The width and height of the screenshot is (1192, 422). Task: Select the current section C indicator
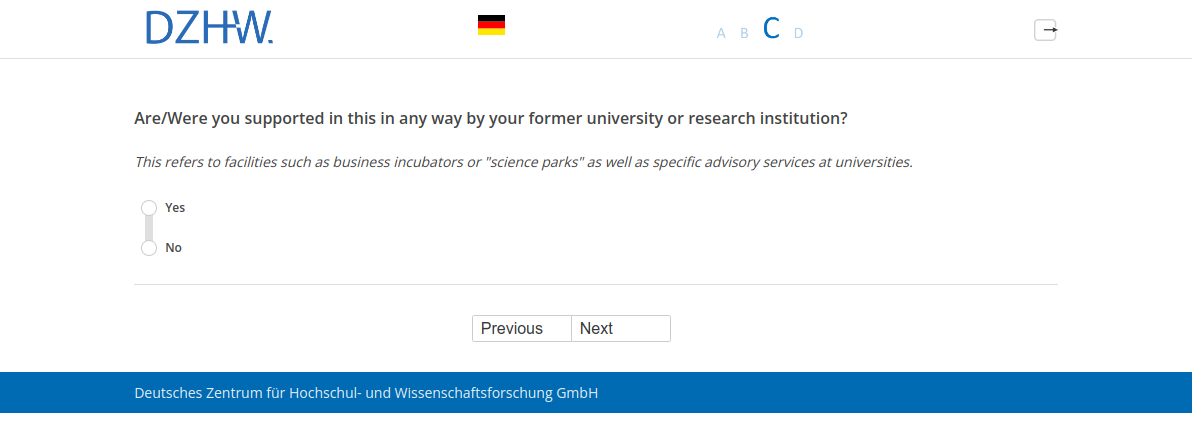coord(771,29)
